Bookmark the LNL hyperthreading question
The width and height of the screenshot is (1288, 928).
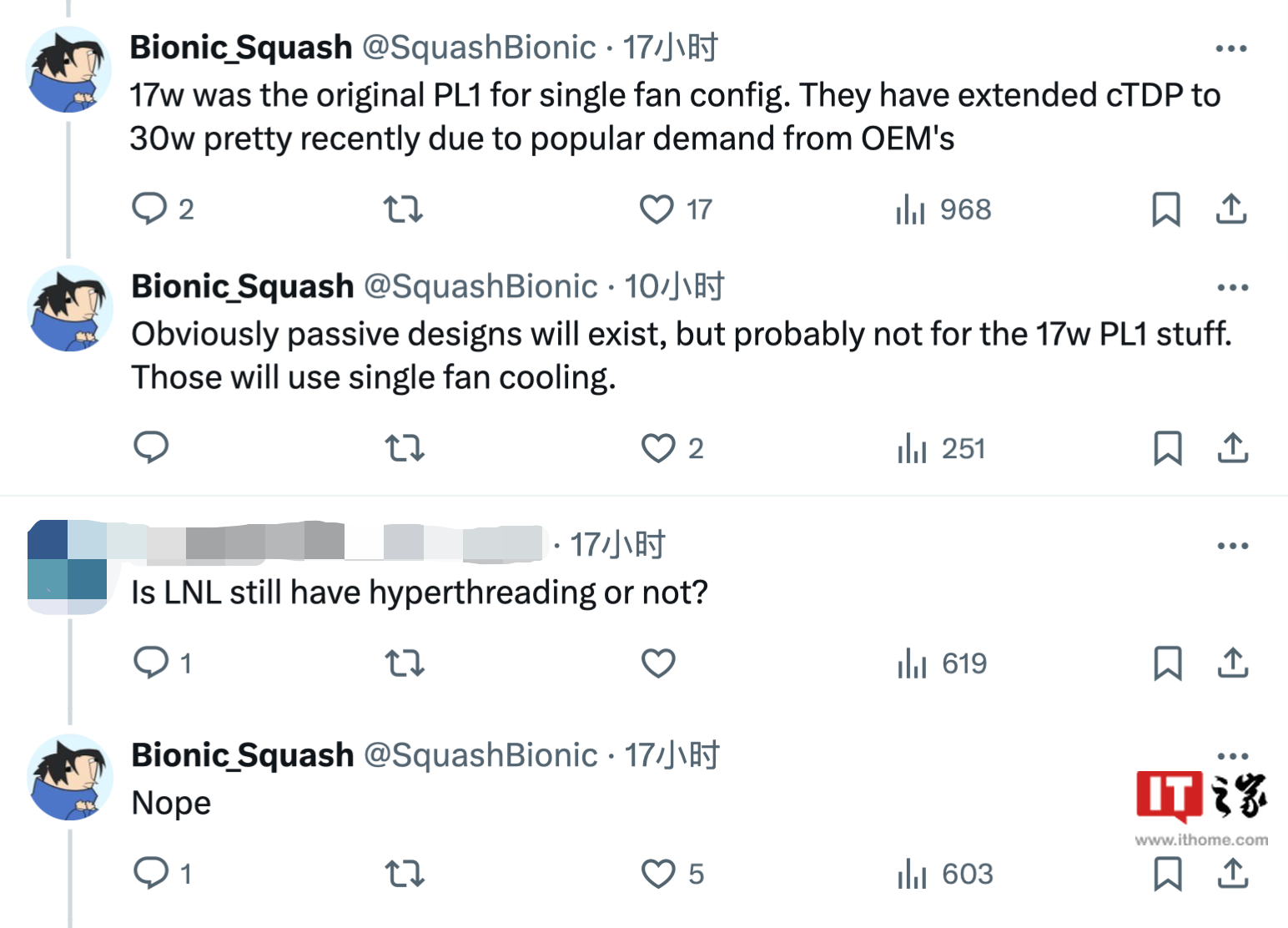(x=1167, y=663)
